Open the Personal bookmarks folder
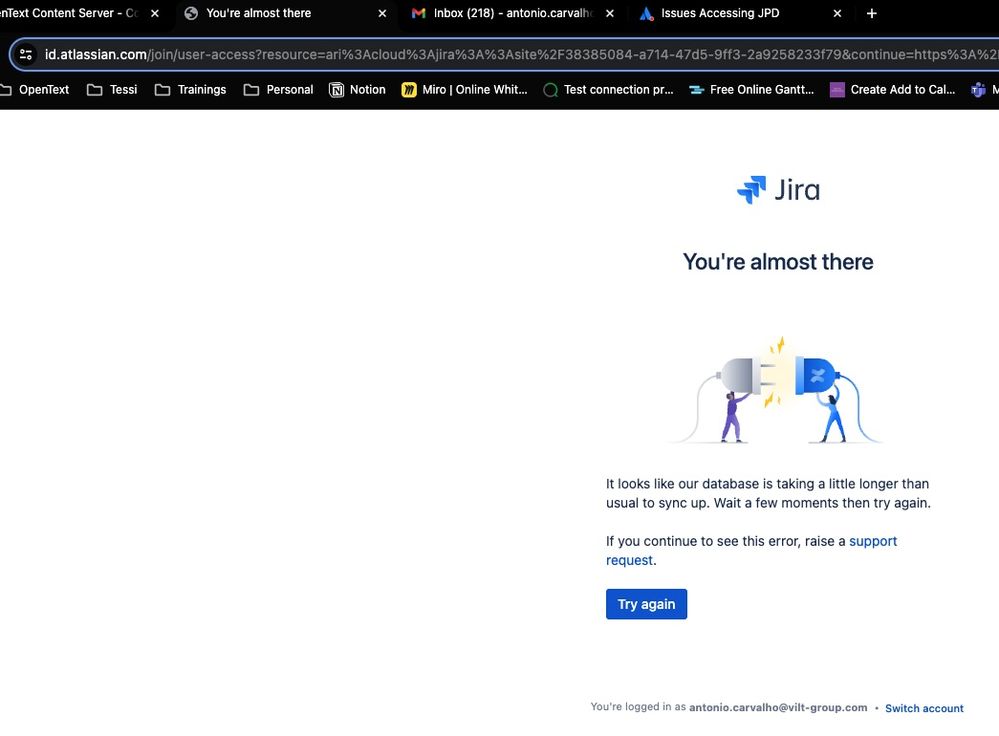999x736 pixels. click(278, 90)
